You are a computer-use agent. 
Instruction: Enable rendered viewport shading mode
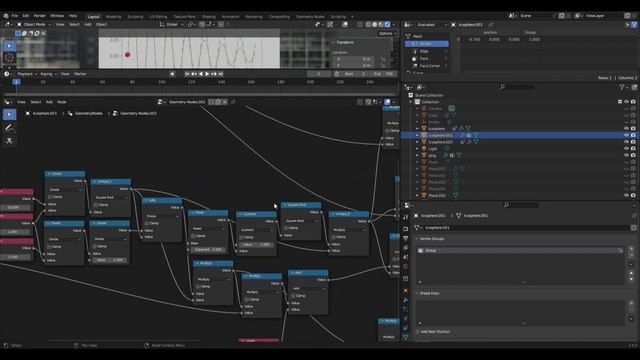click(x=387, y=24)
